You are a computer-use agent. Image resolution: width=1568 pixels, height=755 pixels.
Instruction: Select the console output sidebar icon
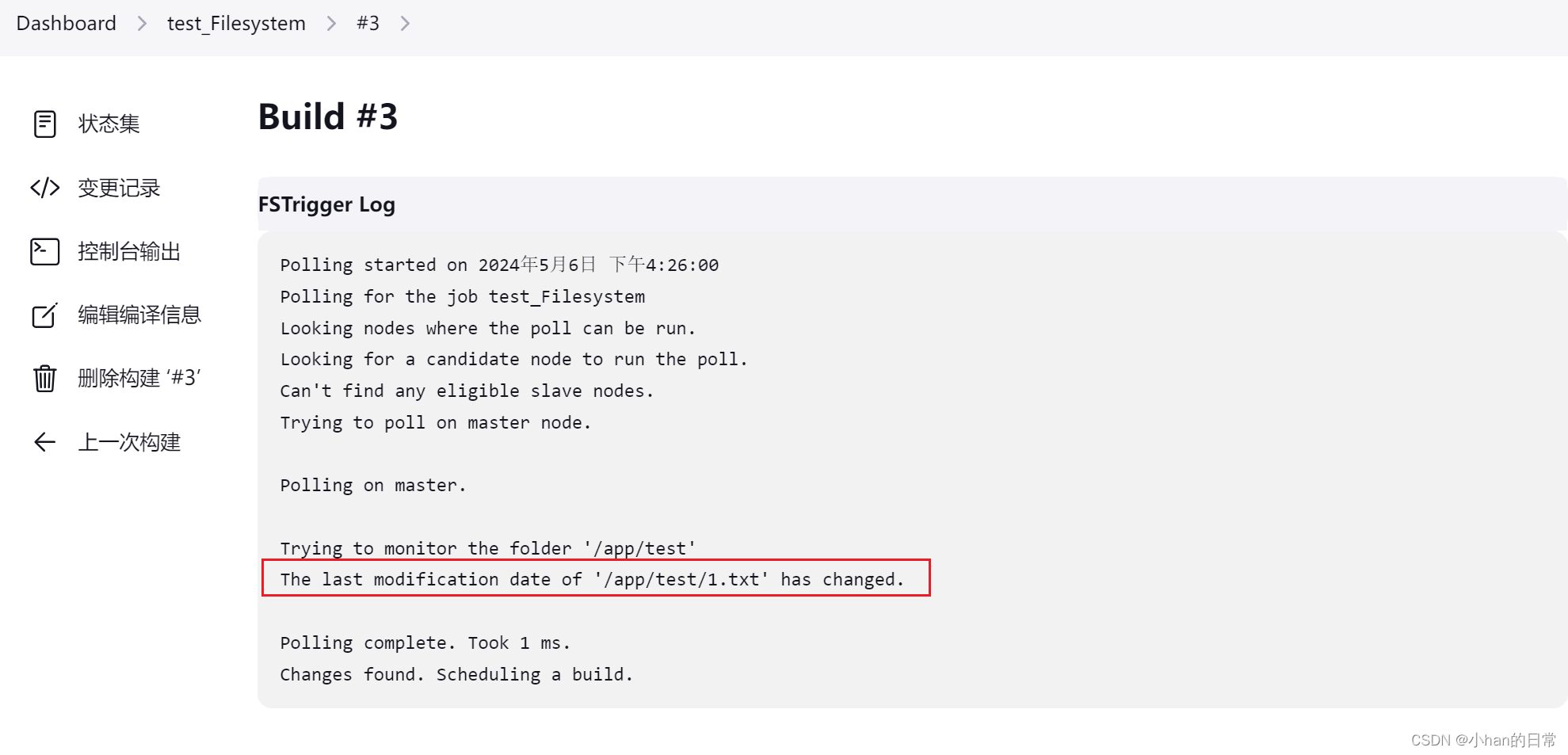tap(44, 251)
